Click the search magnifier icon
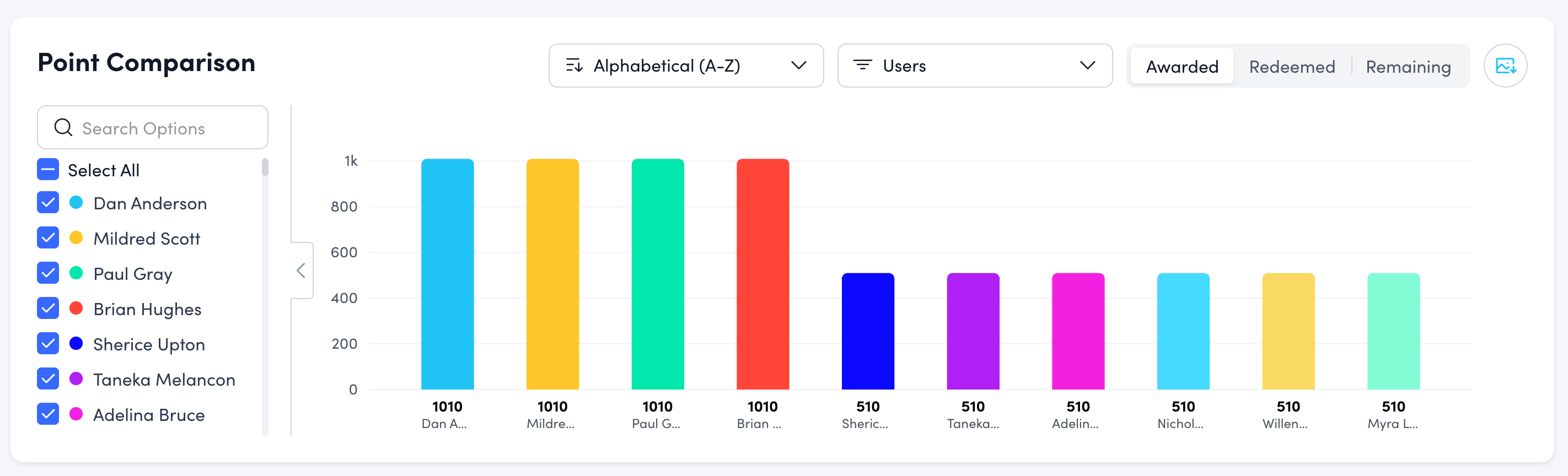 (63, 128)
